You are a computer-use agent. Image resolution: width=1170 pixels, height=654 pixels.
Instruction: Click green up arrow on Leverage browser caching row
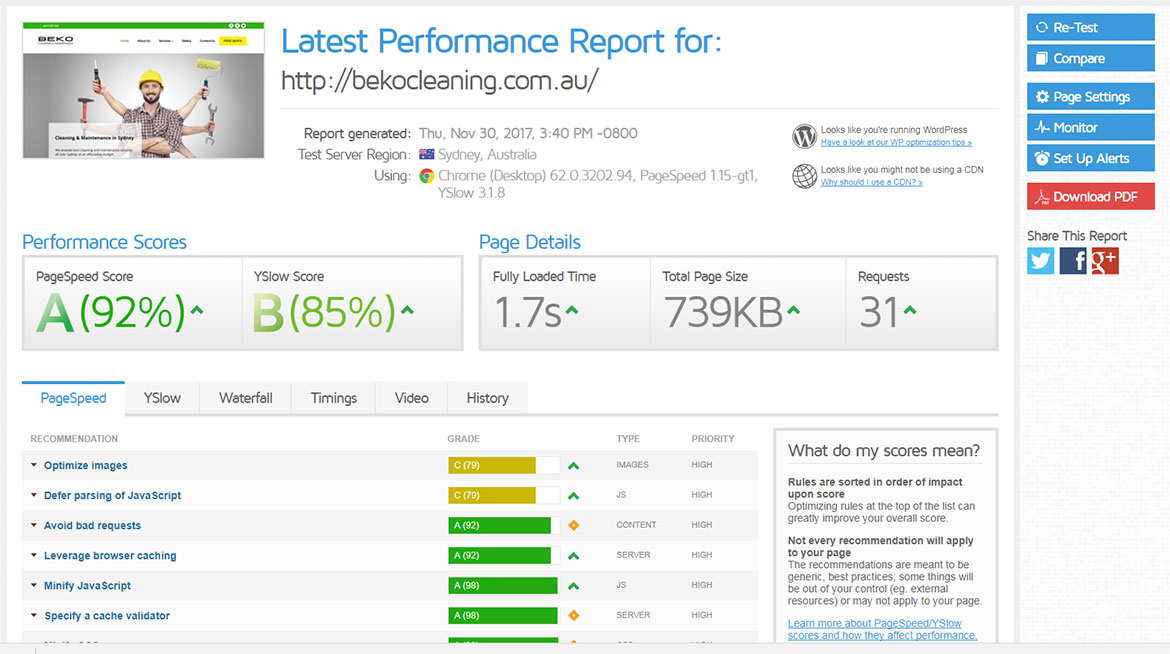573,556
